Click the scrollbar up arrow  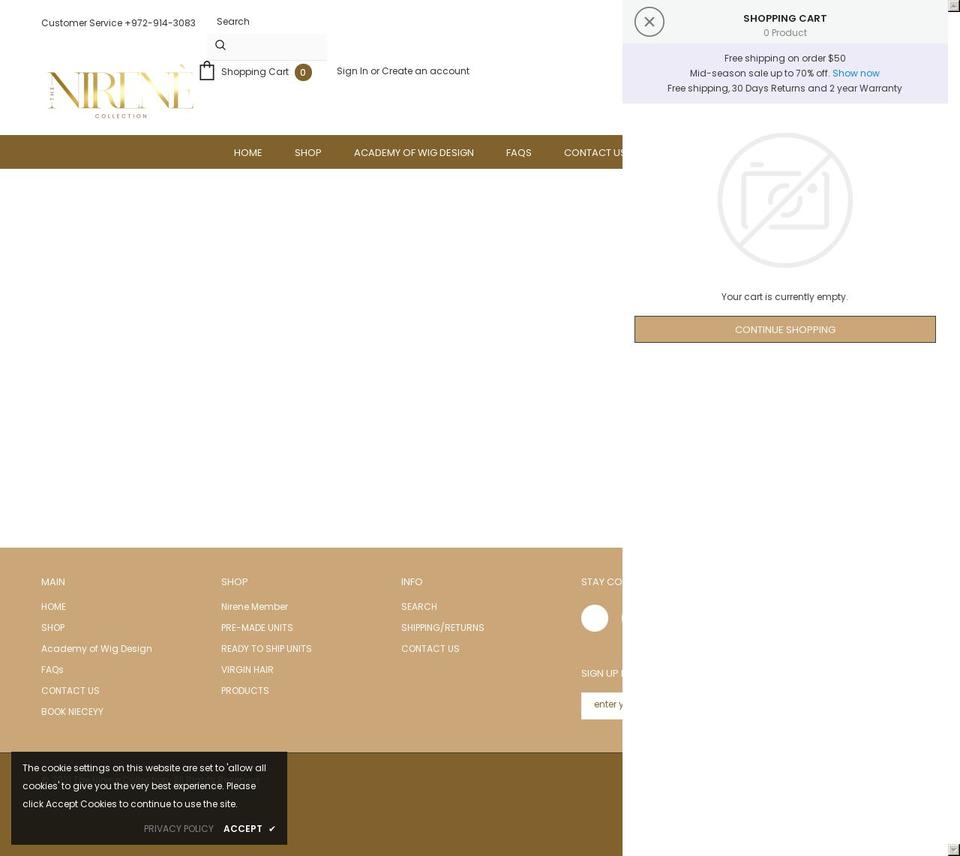pyautogui.click(x=954, y=6)
